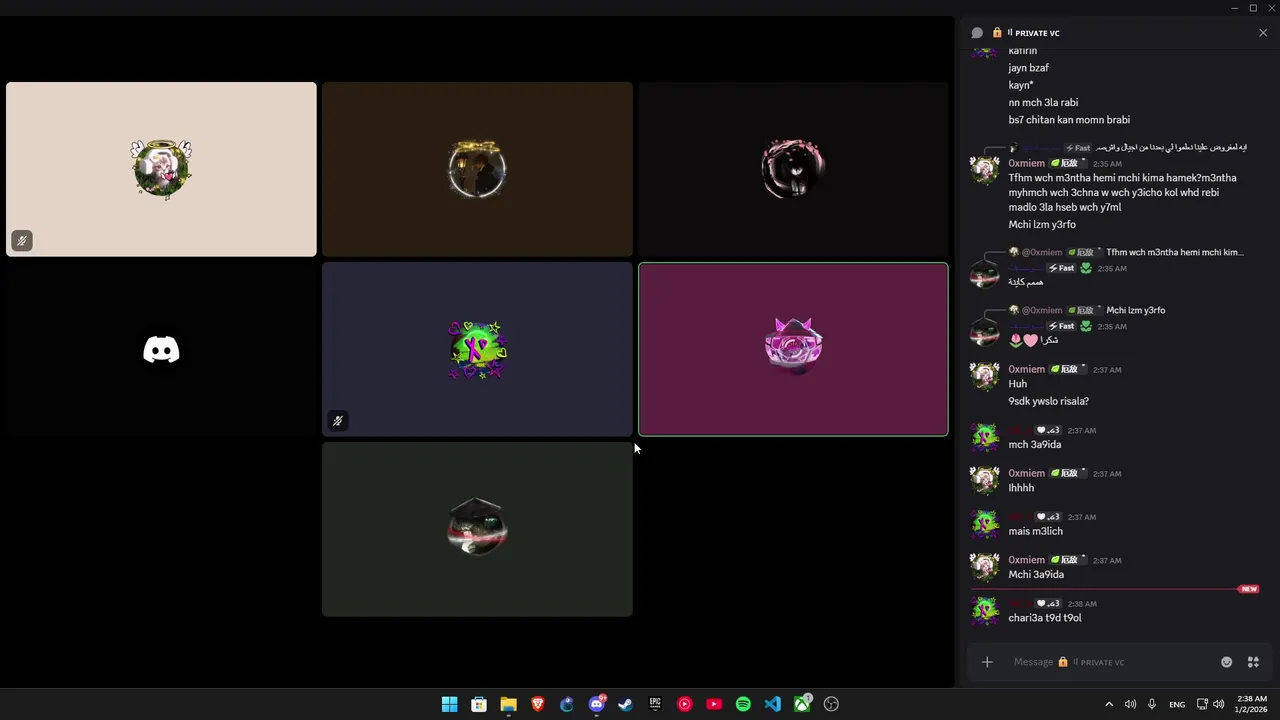Screen dimensions: 1280x720
Task: Click Oxmiem username at 2:35 AM message
Action: 1026,163
